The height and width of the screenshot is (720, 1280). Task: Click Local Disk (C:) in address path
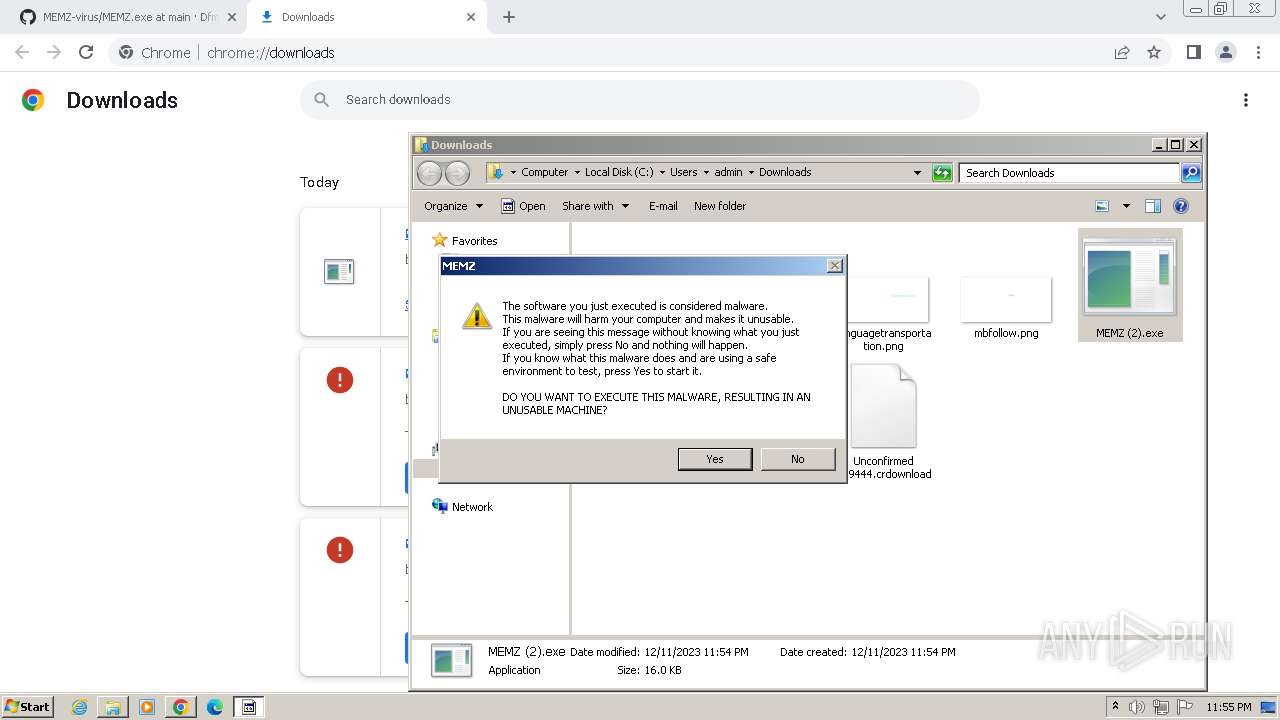click(x=619, y=172)
